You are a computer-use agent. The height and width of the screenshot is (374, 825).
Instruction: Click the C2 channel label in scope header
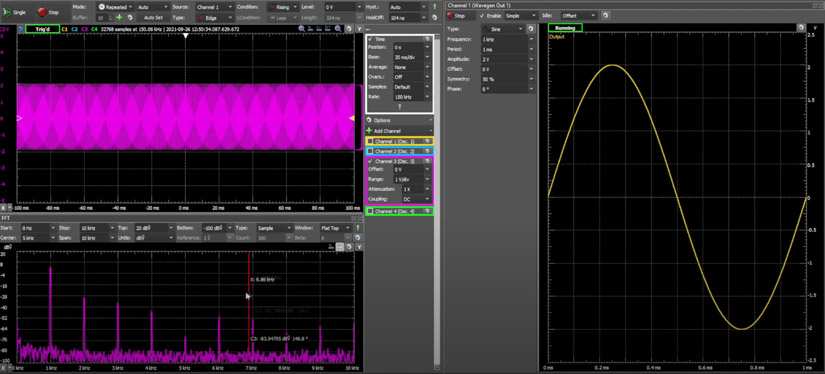click(75, 29)
